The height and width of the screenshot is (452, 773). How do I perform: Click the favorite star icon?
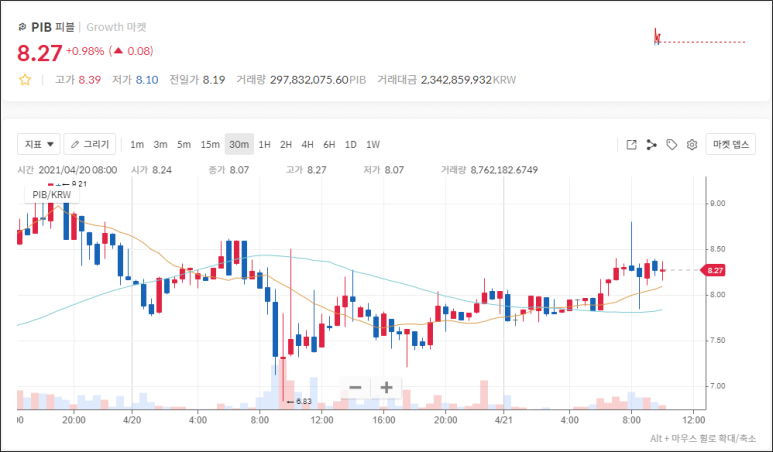(25, 79)
